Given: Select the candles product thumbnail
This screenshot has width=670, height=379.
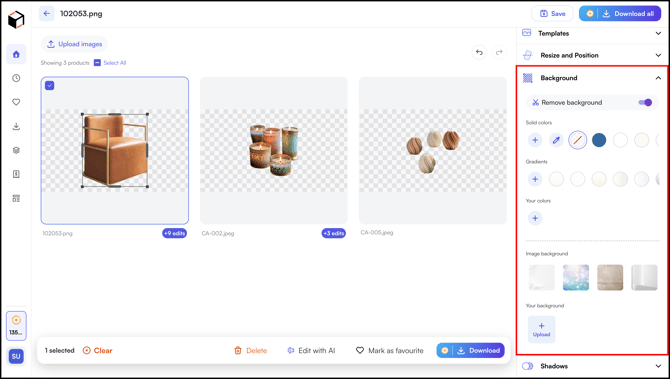Looking at the screenshot, I should point(274,150).
